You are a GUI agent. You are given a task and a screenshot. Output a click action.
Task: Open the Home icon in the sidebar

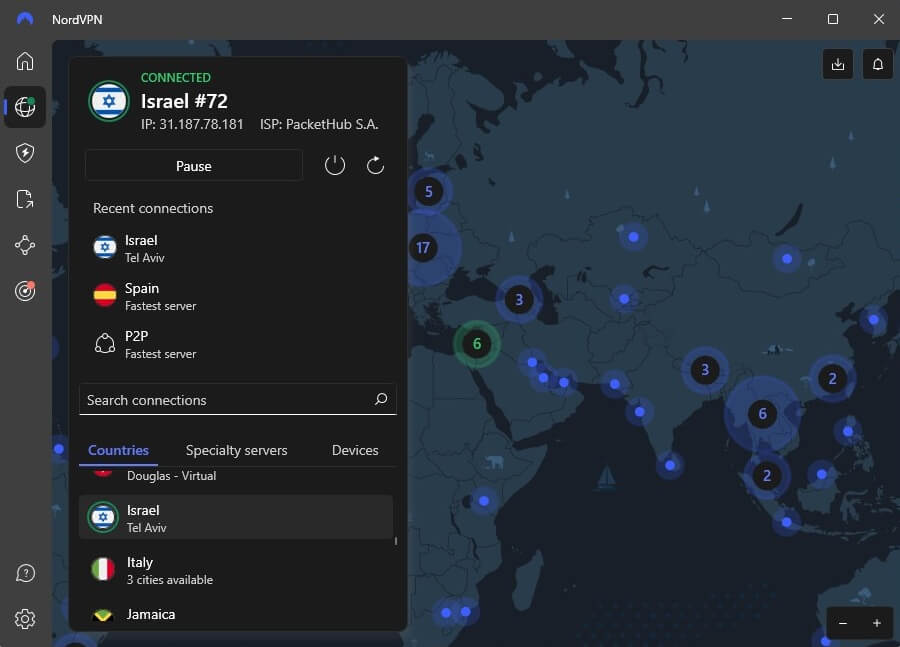(x=25, y=61)
